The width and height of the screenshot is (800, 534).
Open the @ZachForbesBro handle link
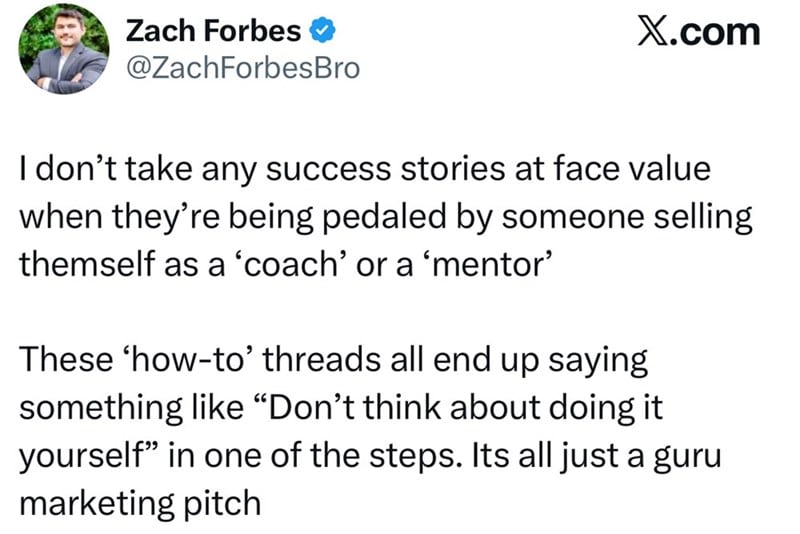coord(243,68)
